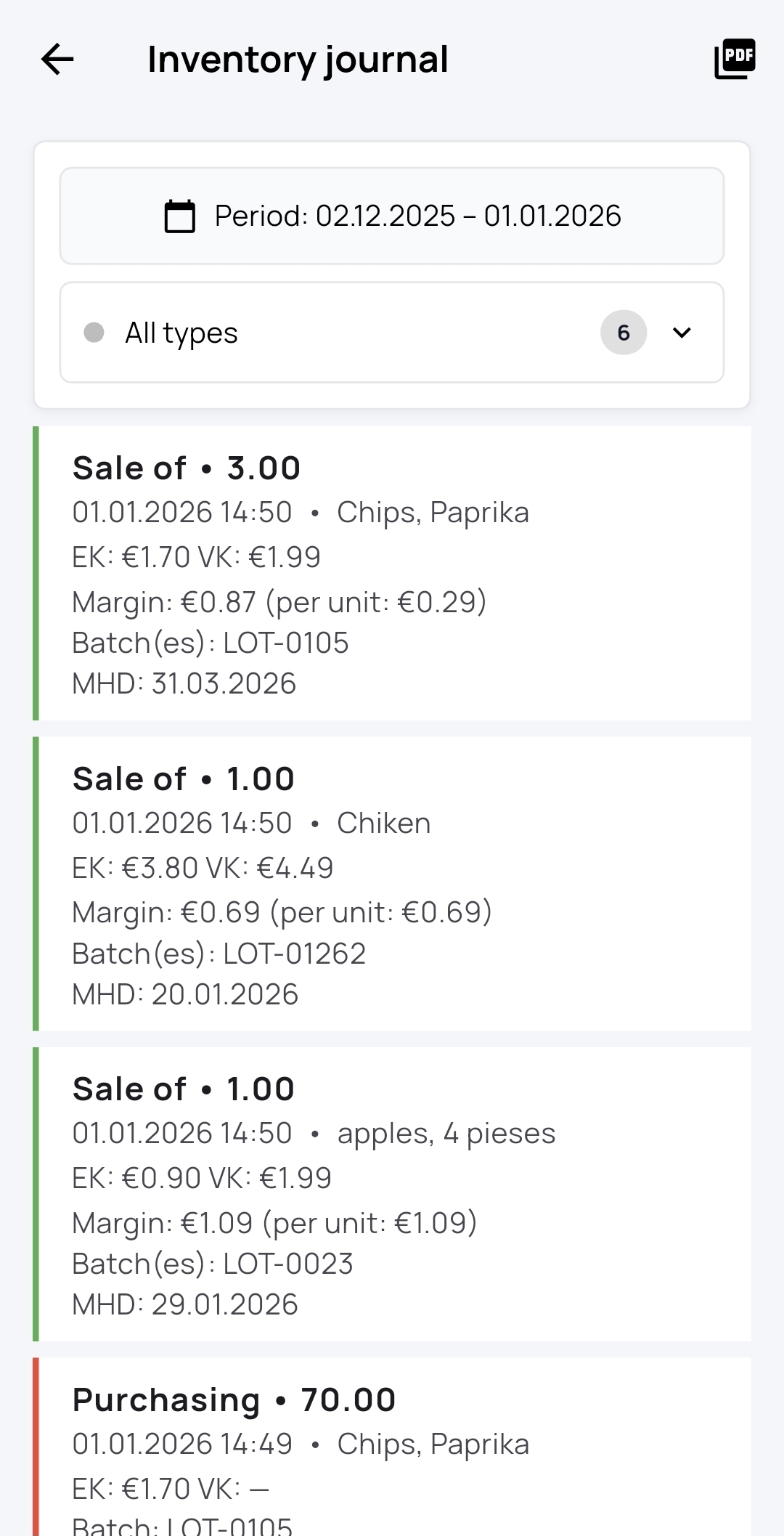
Task: Tap the grey dot beside All types
Action: (x=94, y=333)
